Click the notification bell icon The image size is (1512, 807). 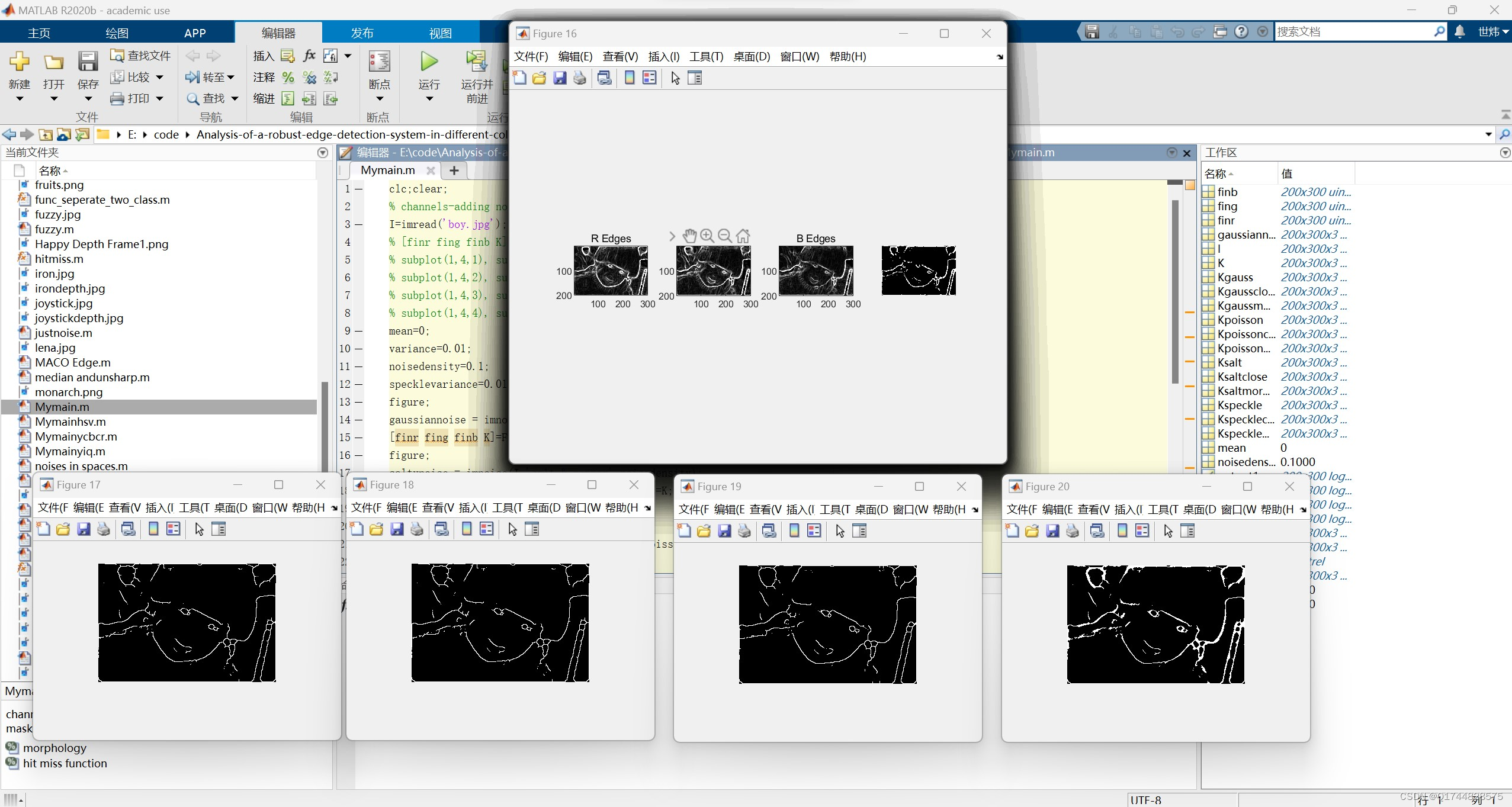[x=1460, y=31]
